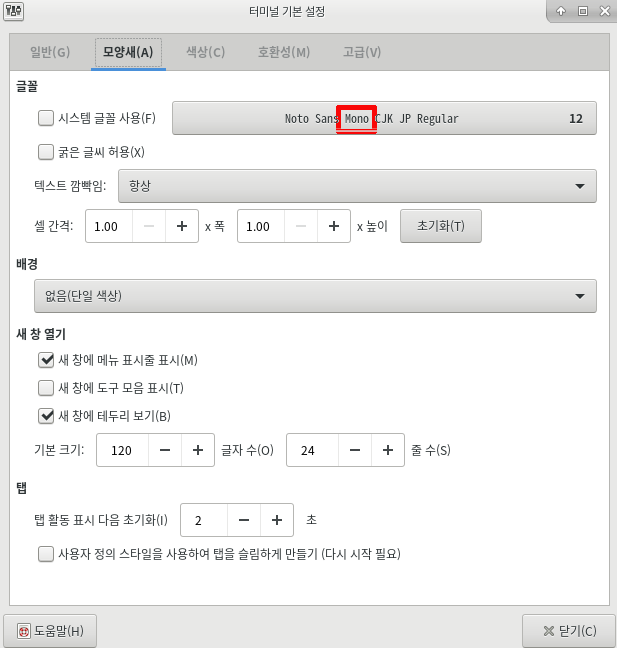Uncheck 새 창에 메뉴 표시줄 표시

click(x=46, y=360)
